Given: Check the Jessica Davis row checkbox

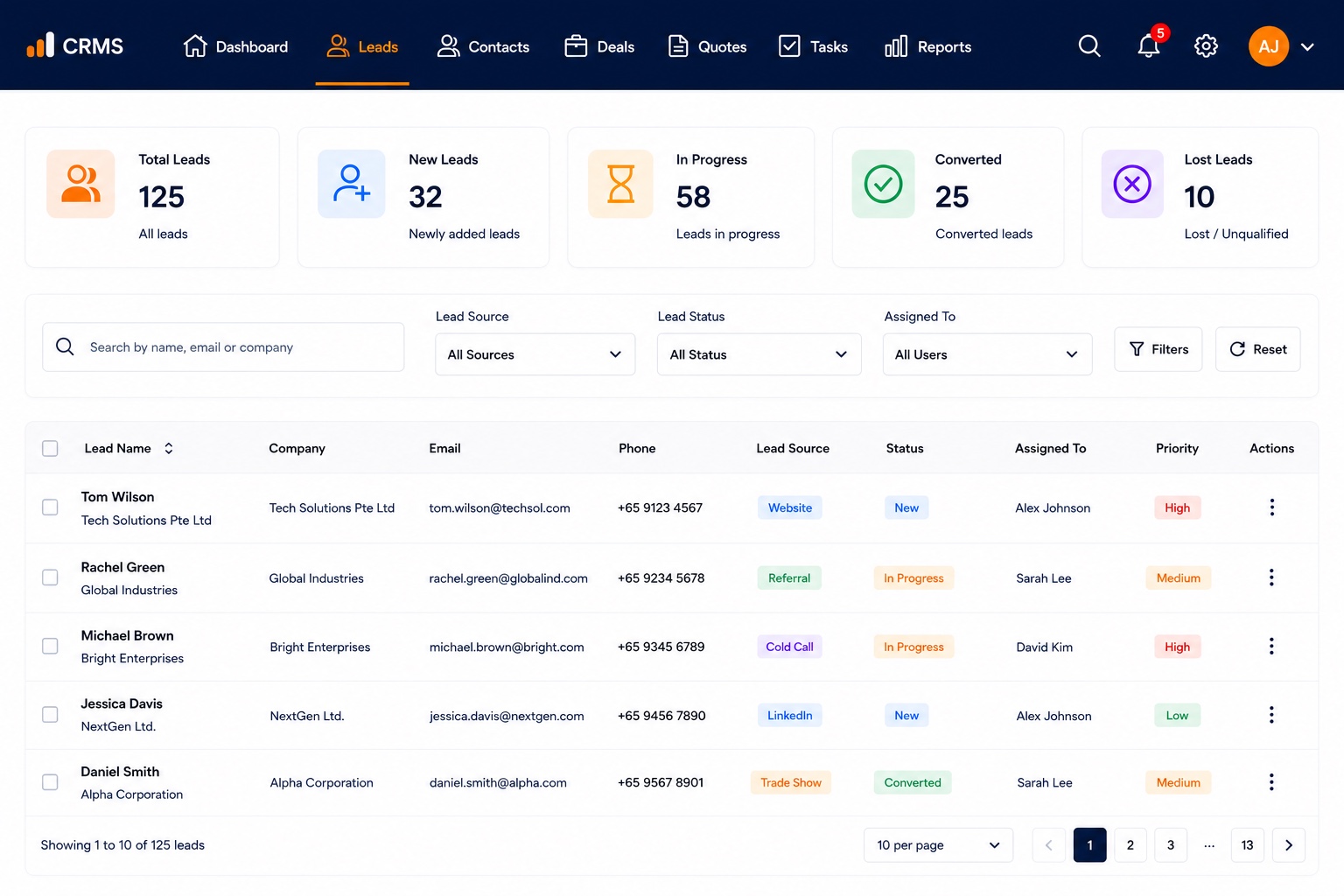Looking at the screenshot, I should (x=50, y=715).
